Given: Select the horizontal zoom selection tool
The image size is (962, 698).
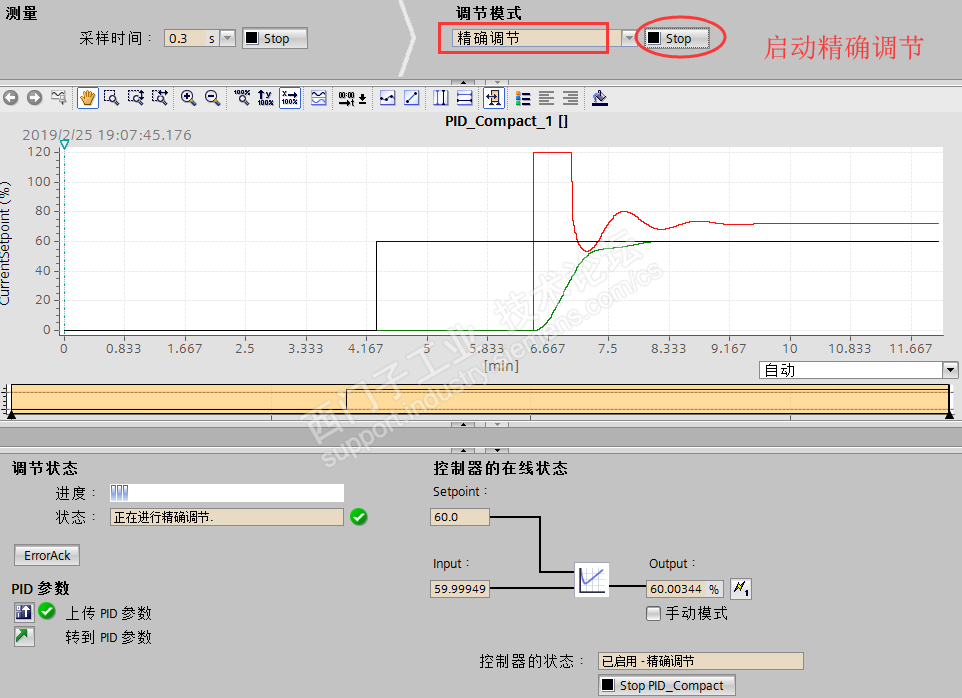Looking at the screenshot, I should [160, 98].
